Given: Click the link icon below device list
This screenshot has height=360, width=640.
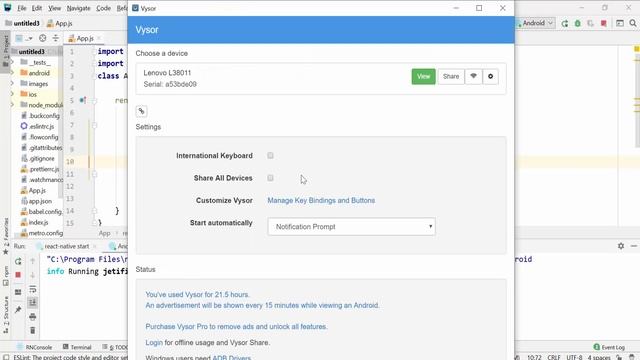Looking at the screenshot, I should point(141,111).
